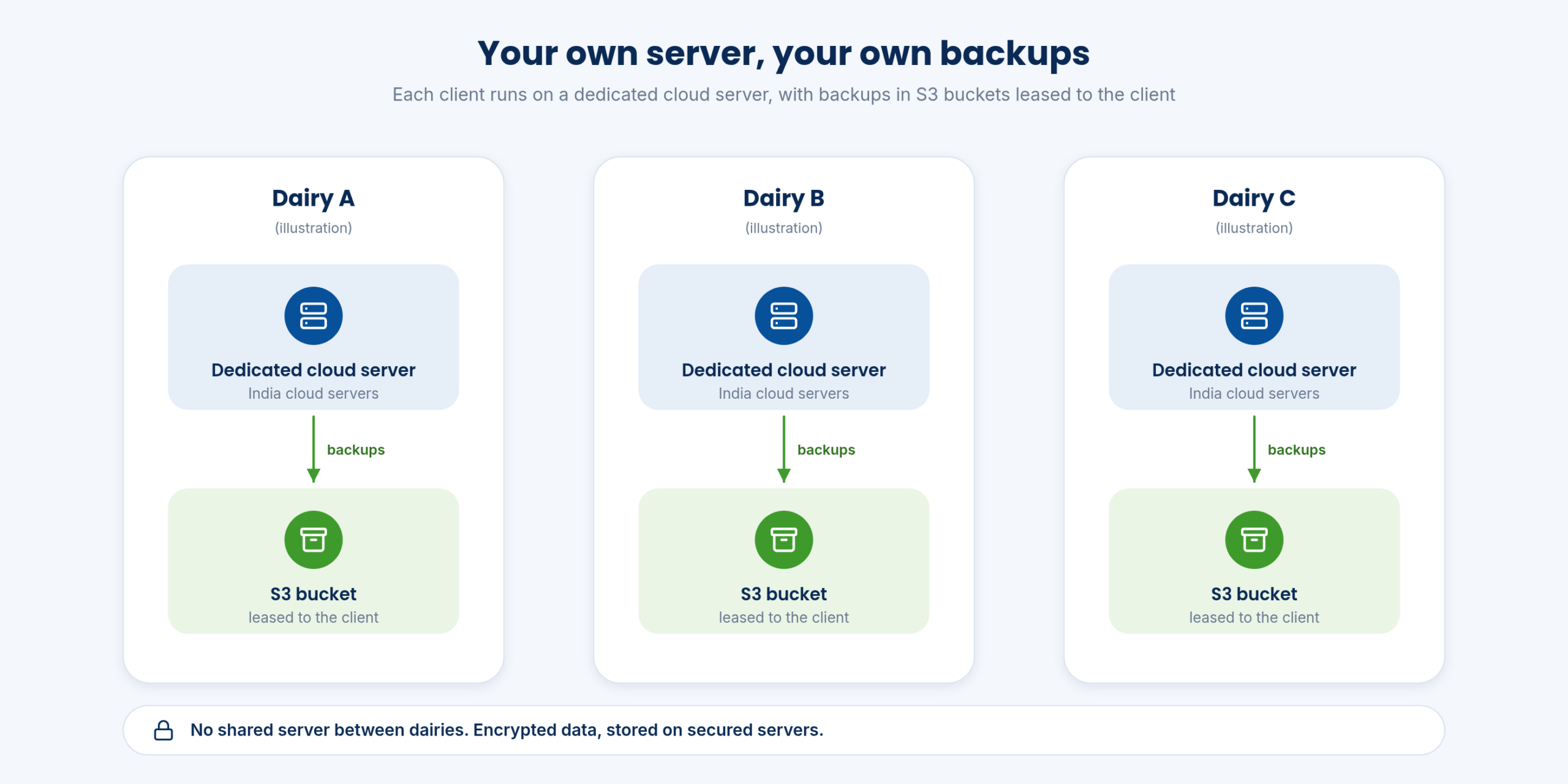Image resolution: width=1568 pixels, height=784 pixels.
Task: Click the padlock icon in the bottom note
Action: 164,730
